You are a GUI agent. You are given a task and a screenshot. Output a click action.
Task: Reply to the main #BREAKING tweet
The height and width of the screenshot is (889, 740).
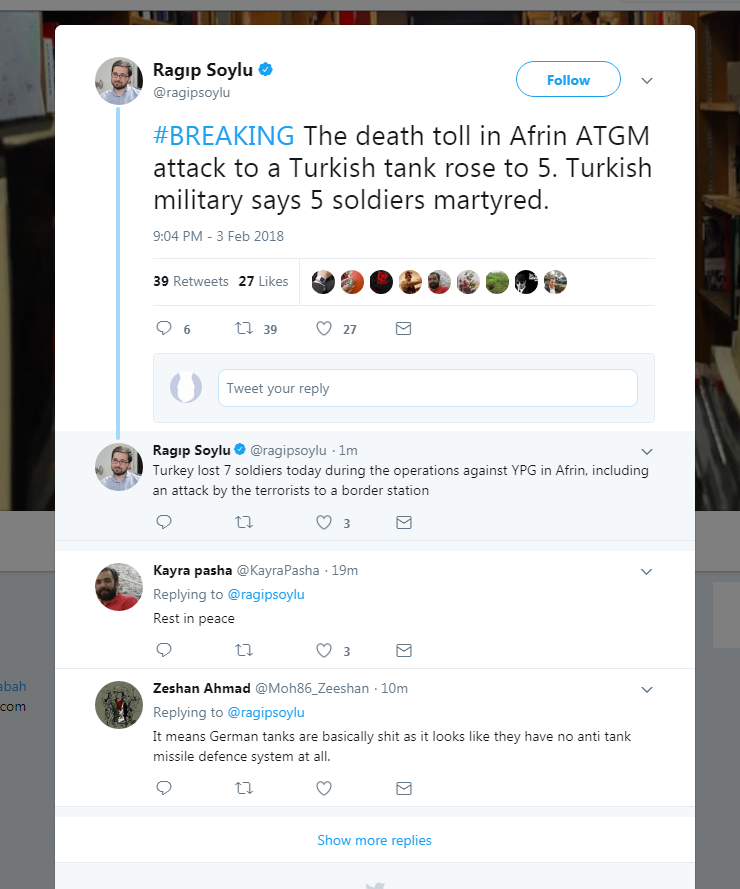(x=166, y=329)
